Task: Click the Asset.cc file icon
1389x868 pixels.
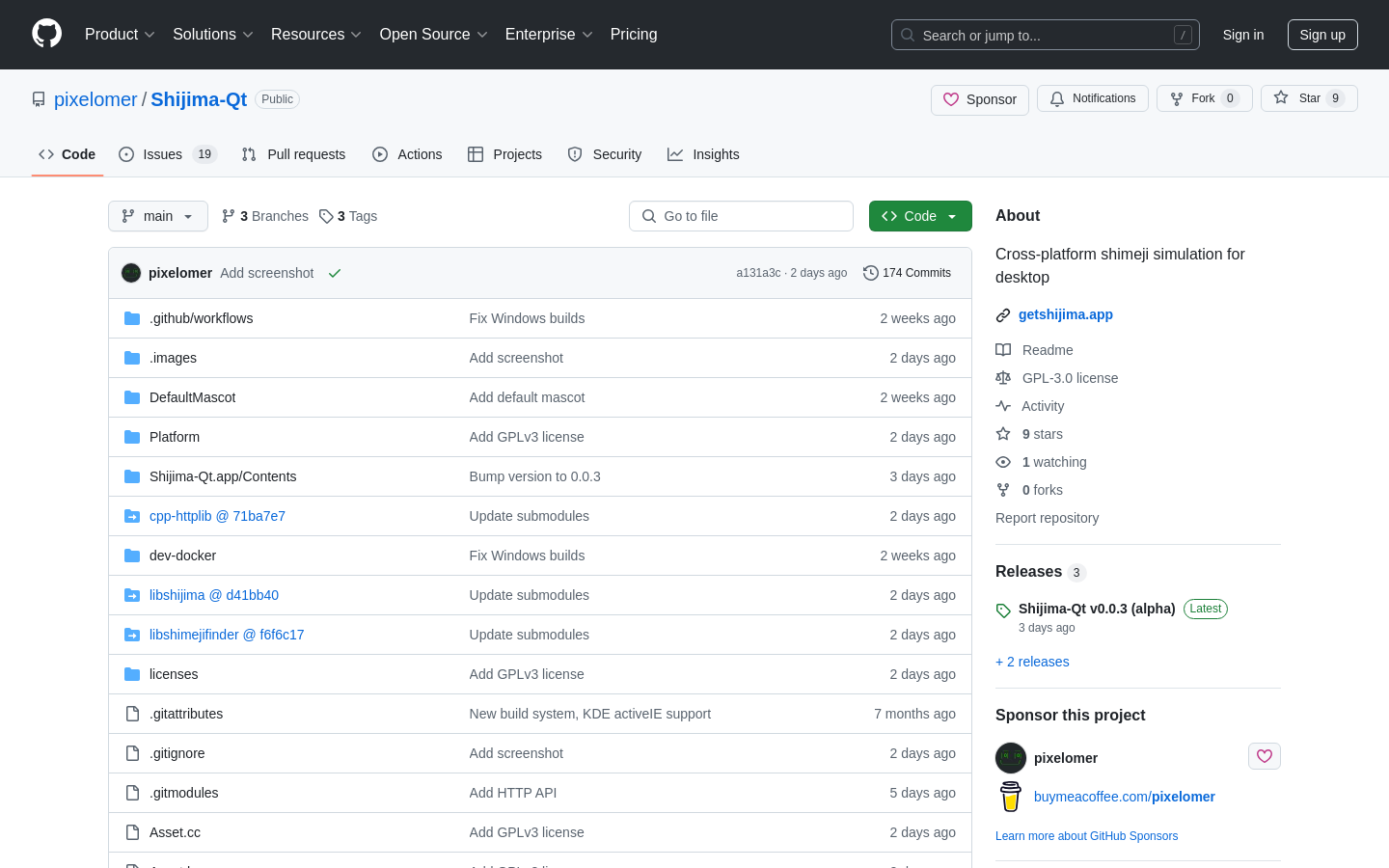Action: coord(132,832)
